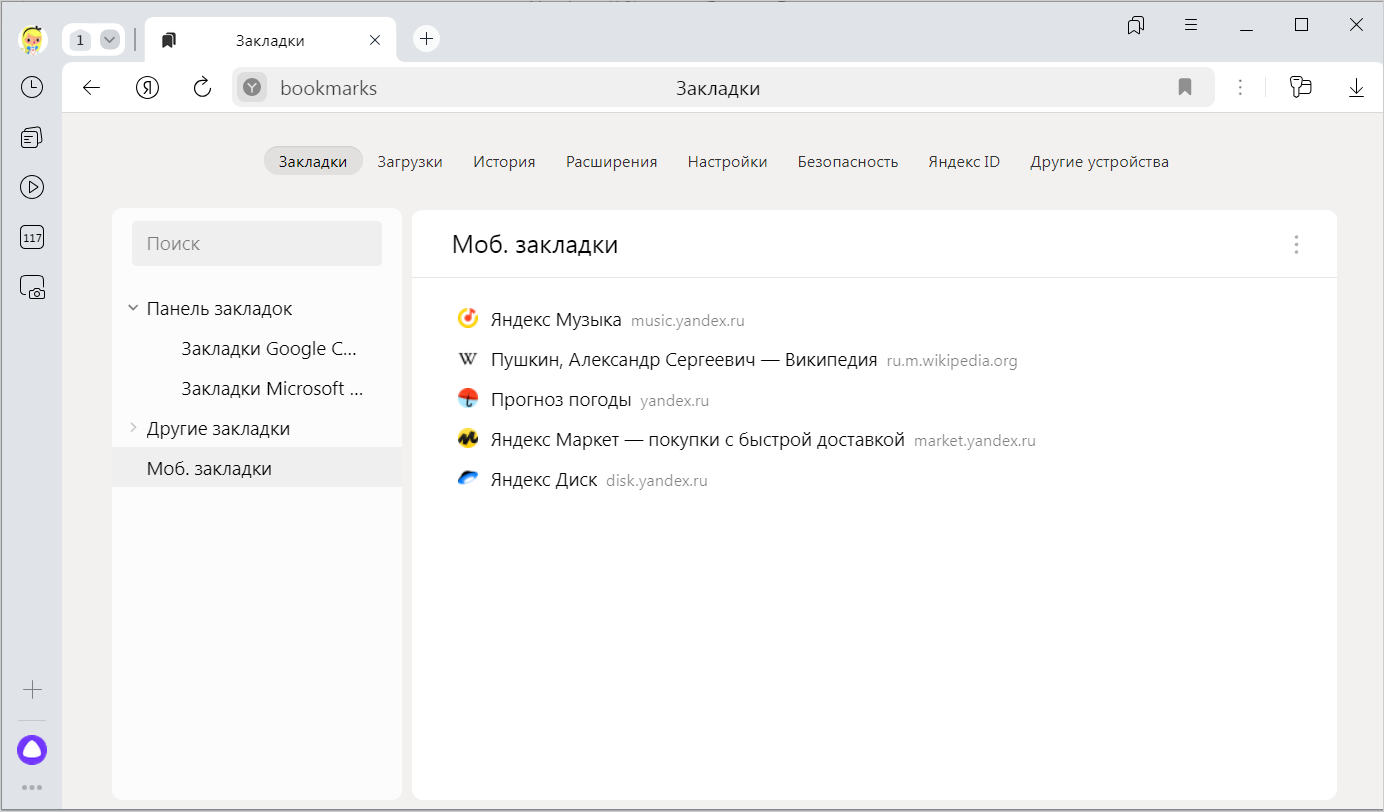Open the downloads arrow icon
This screenshot has width=1384, height=812.
1356,88
